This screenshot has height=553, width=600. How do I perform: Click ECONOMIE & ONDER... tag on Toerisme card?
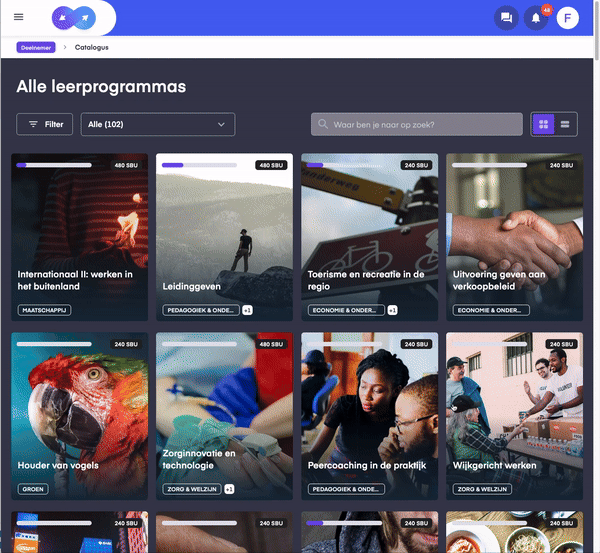pos(346,310)
